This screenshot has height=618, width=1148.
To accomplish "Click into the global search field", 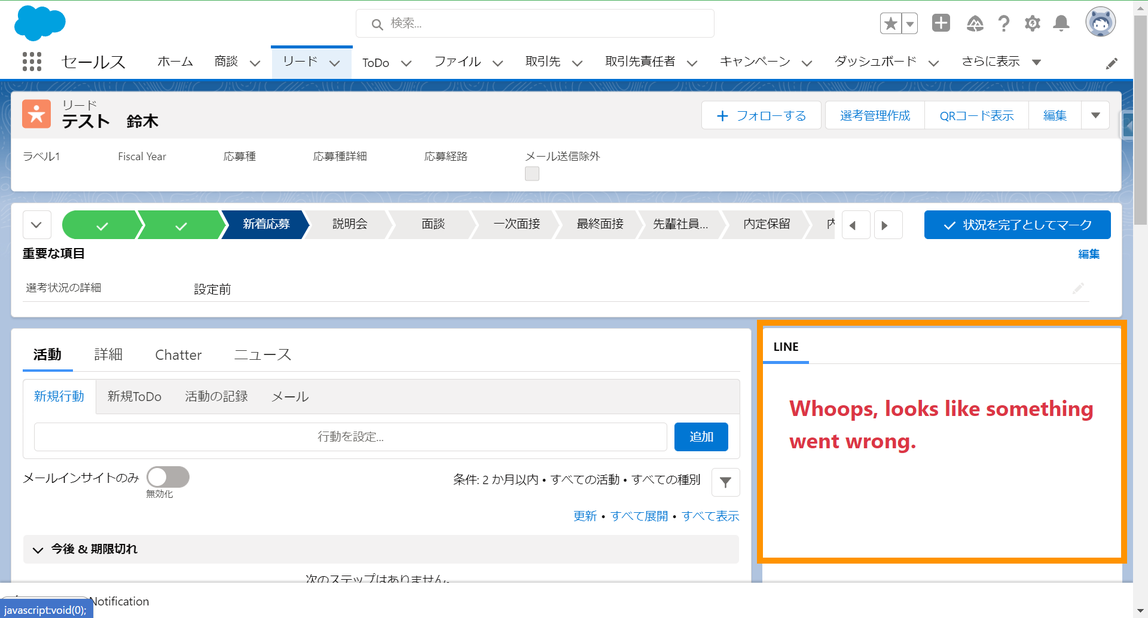I will tap(534, 23).
